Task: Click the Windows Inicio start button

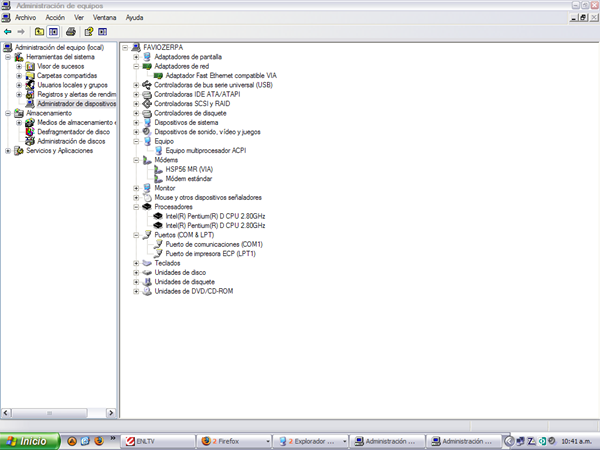Action: [x=28, y=440]
